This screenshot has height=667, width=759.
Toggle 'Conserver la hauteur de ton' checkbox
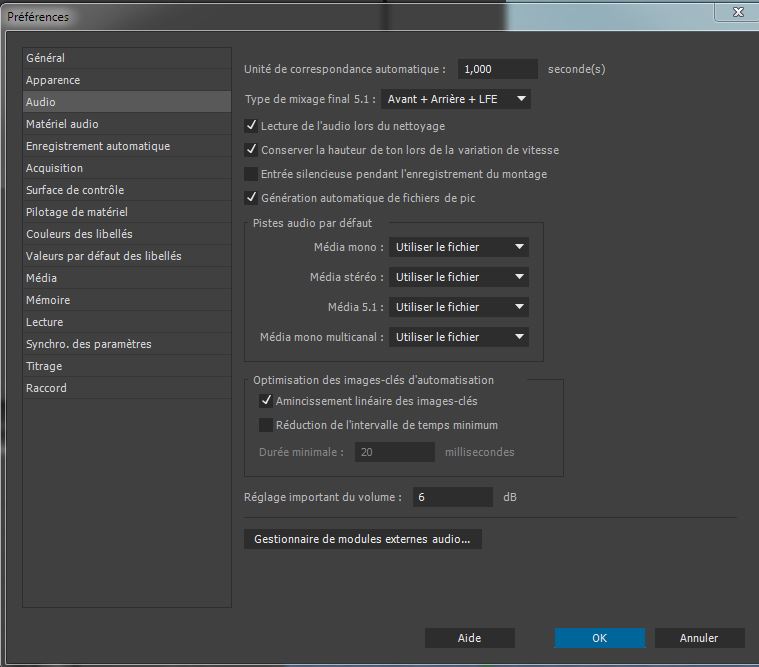pyautogui.click(x=252, y=150)
